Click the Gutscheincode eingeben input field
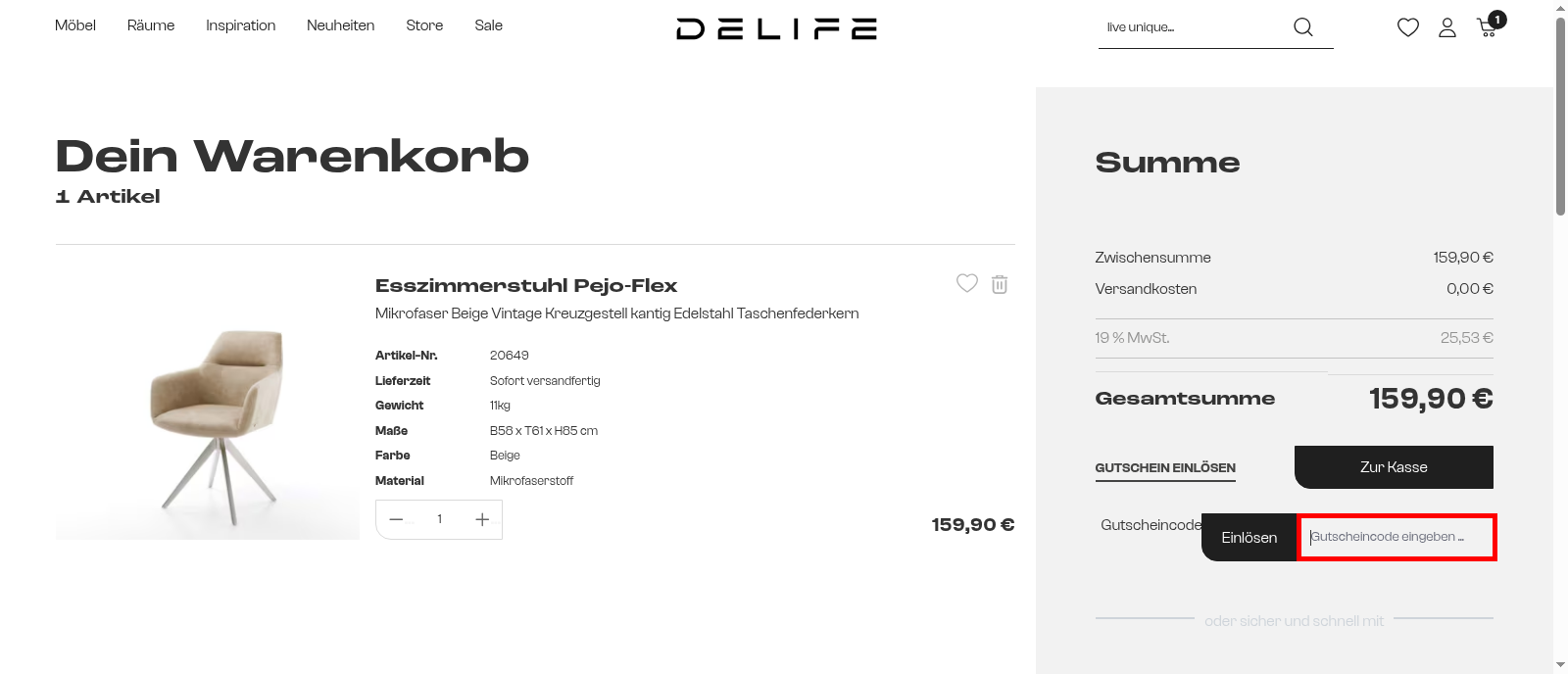The height and width of the screenshot is (674, 1568). point(1396,537)
